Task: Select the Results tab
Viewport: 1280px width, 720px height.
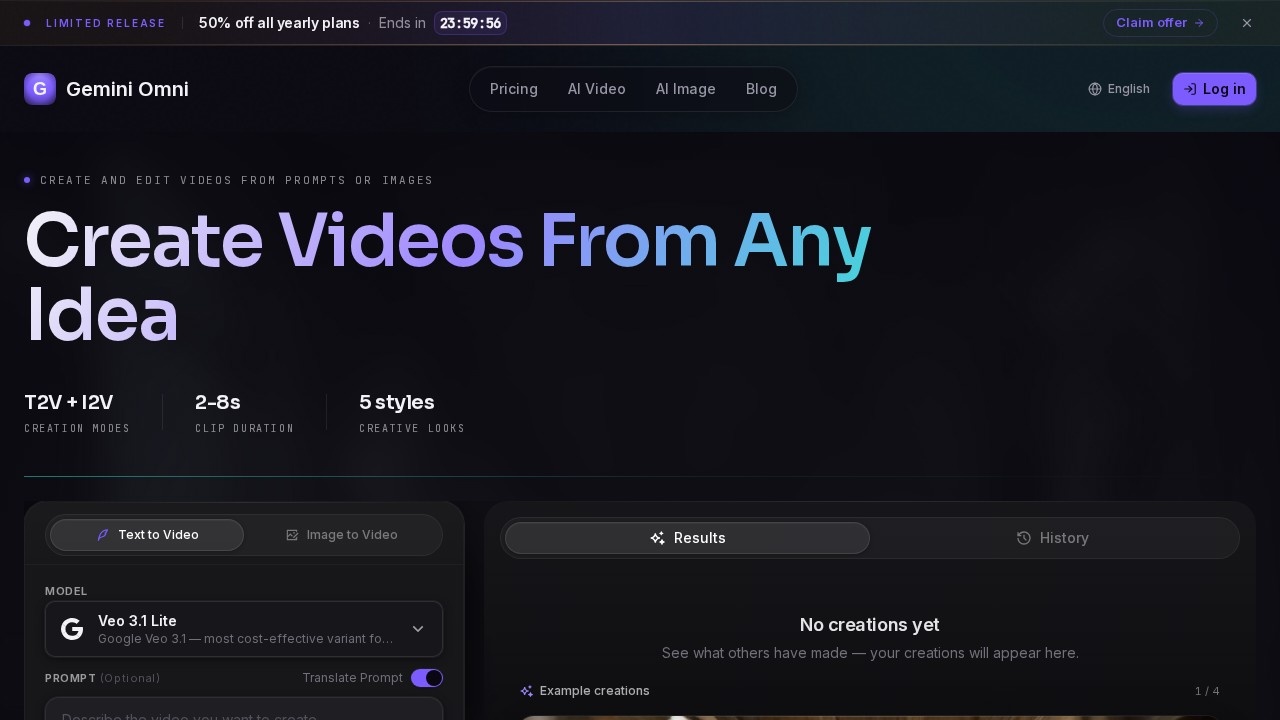Action: (x=688, y=538)
